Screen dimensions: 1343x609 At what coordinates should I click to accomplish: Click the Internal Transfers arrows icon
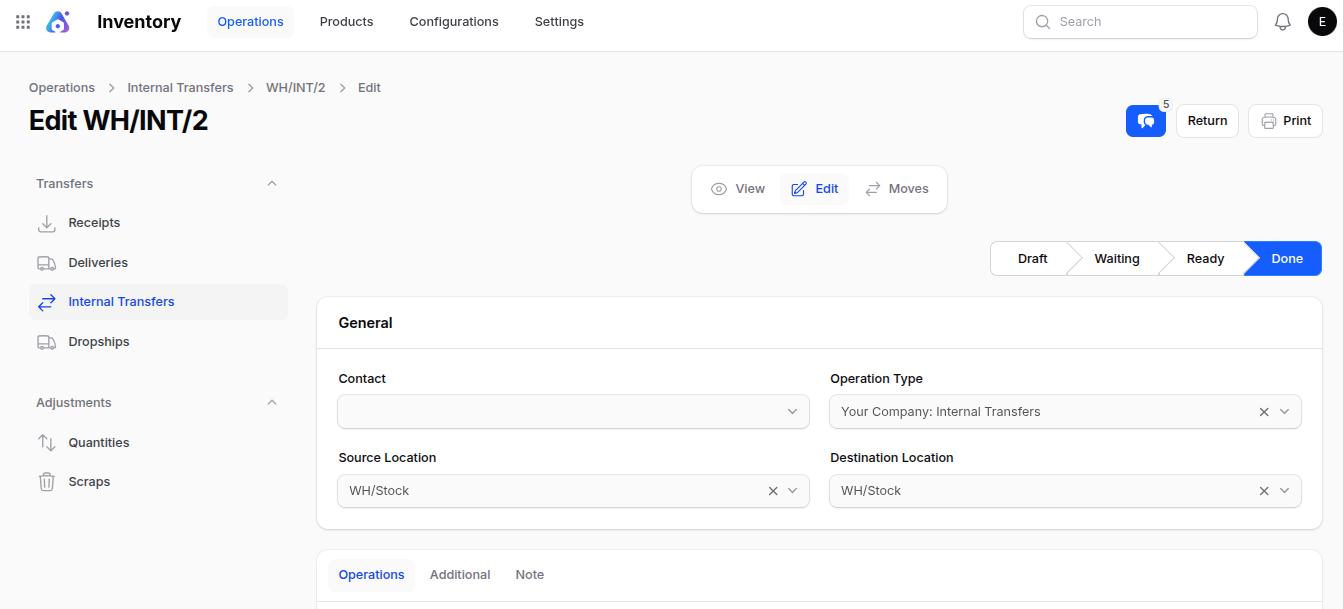47,302
